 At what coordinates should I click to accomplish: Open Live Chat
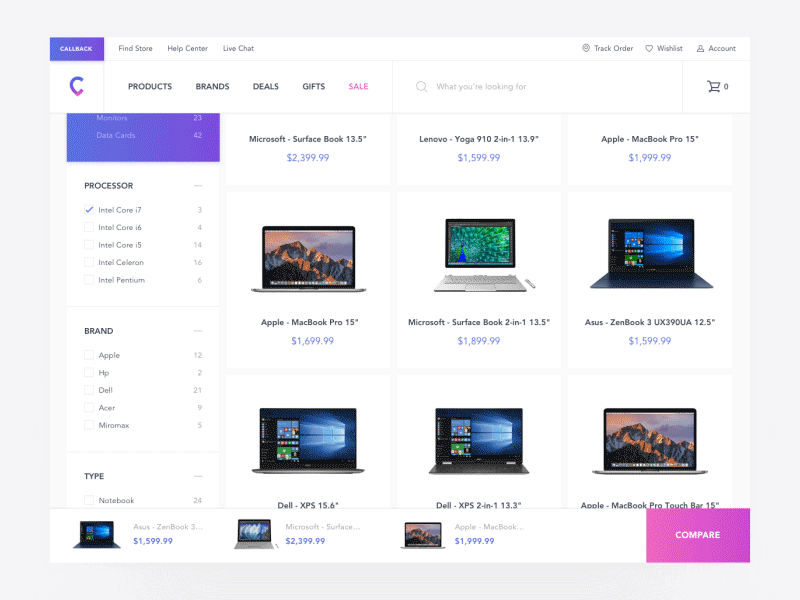(x=238, y=48)
